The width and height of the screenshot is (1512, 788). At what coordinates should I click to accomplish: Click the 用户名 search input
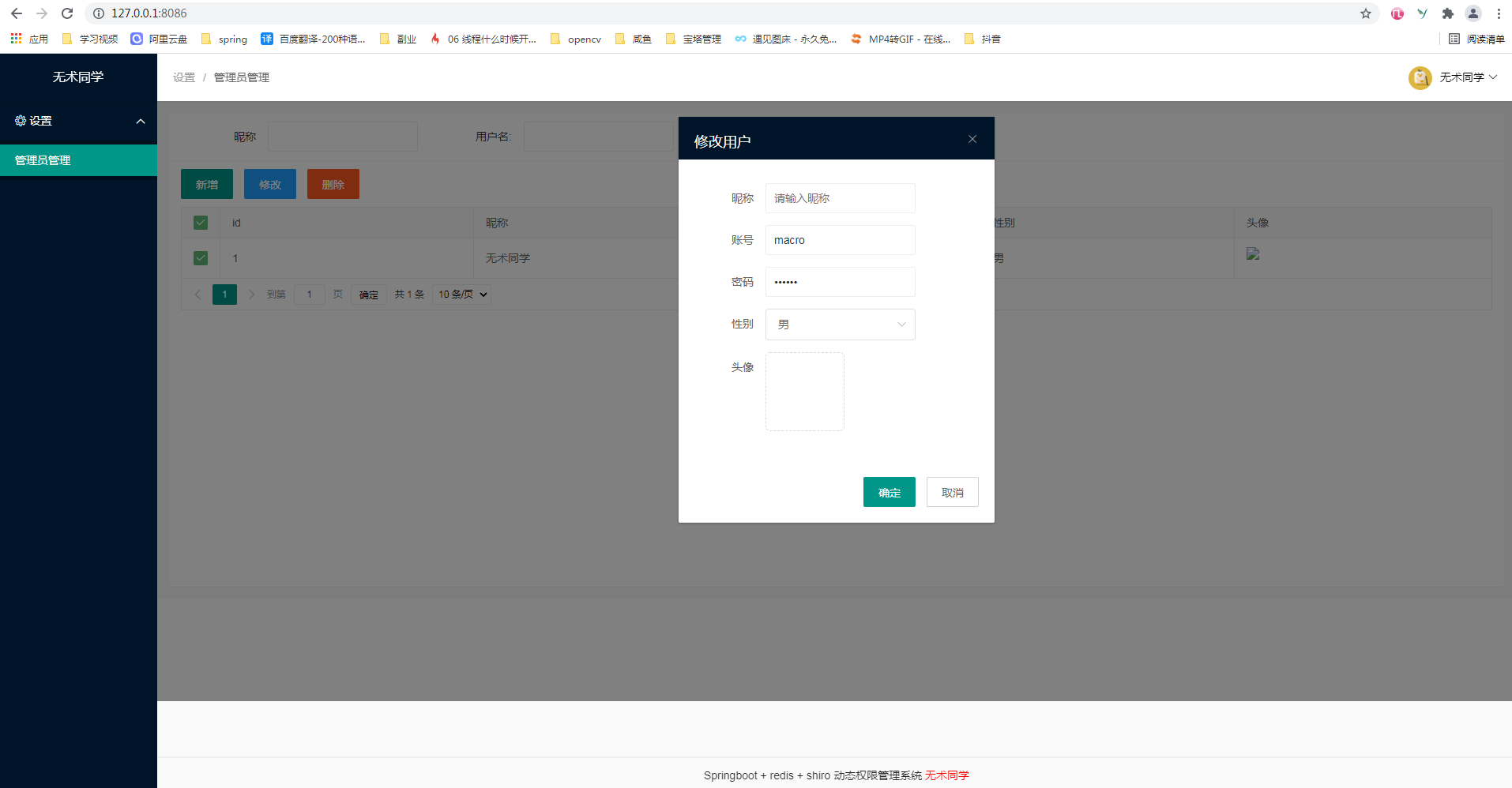tap(599, 137)
